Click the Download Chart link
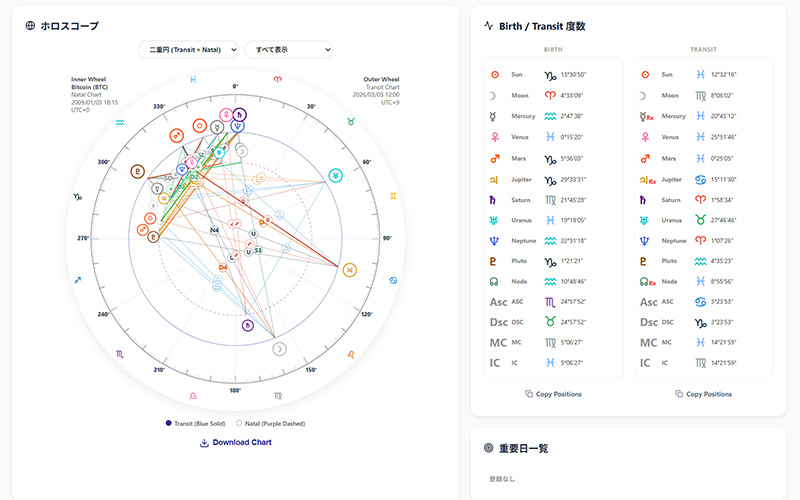Image resolution: width=800 pixels, height=500 pixels. tap(235, 442)
